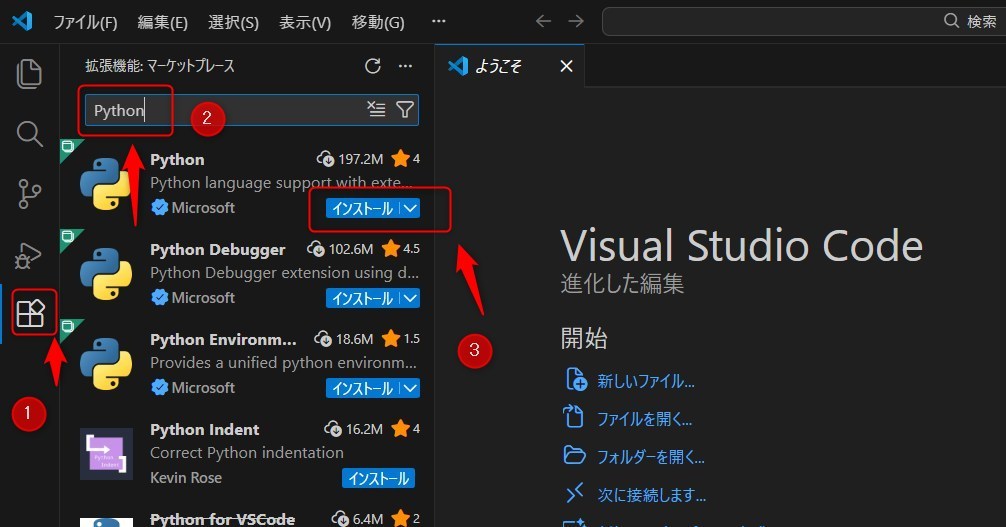This screenshot has height=527, width=1006.
Task: Open the Explorer view in activity bar
Action: (29, 74)
